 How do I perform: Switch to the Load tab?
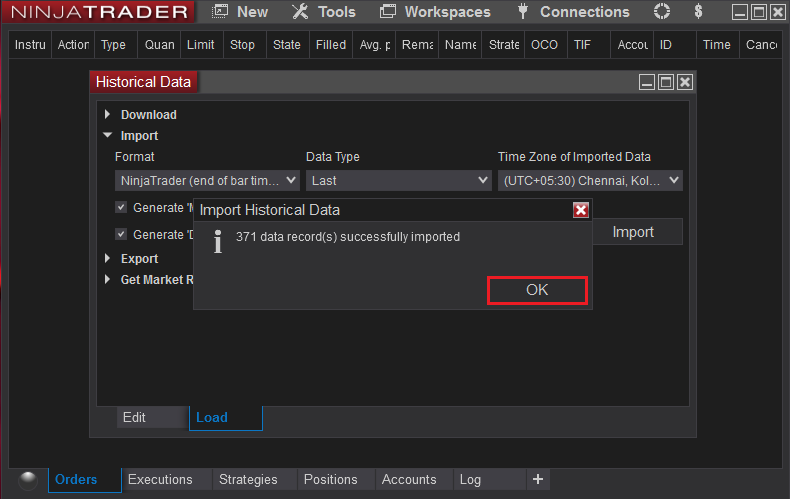click(226, 418)
